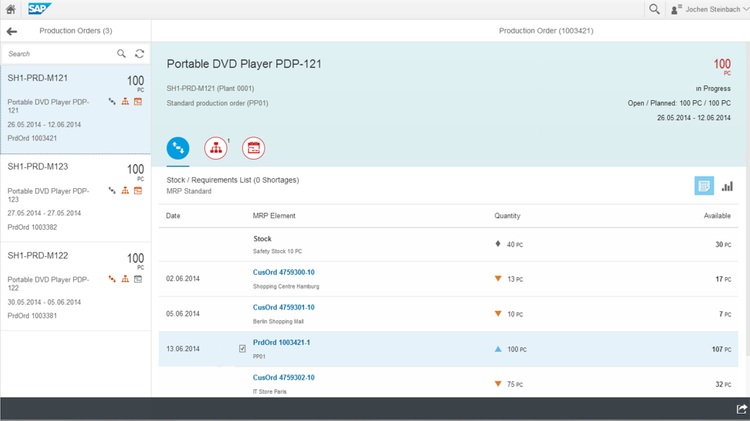Click into the orders Search field
Viewport: 750px width, 421px height.
pyautogui.click(x=59, y=54)
